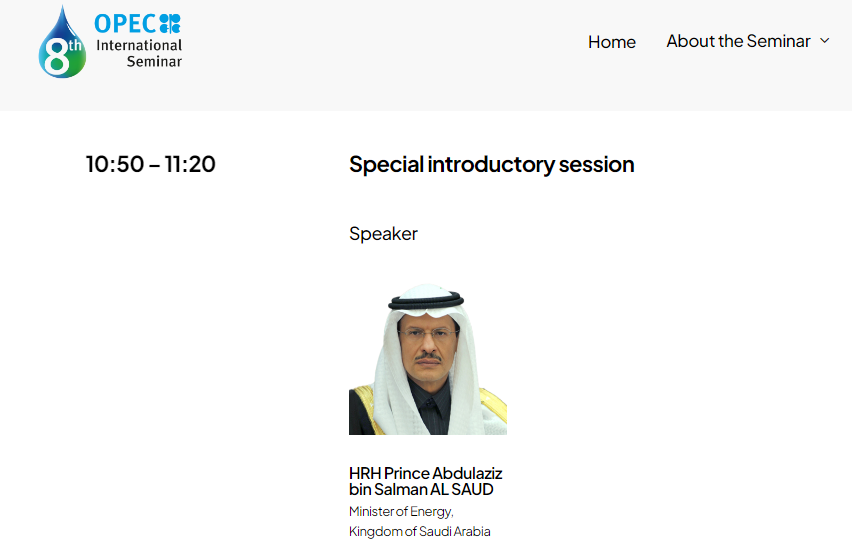Click the "Kingdom of Saudi Arabia" text
This screenshot has height=548, width=852.
click(420, 531)
